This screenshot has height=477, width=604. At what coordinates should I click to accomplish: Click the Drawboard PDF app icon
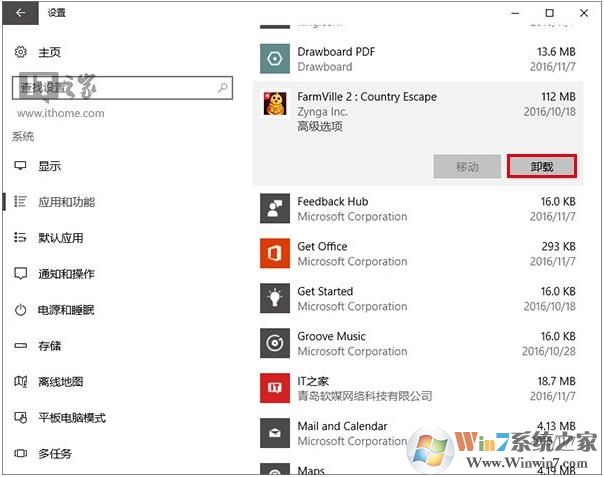pos(275,59)
